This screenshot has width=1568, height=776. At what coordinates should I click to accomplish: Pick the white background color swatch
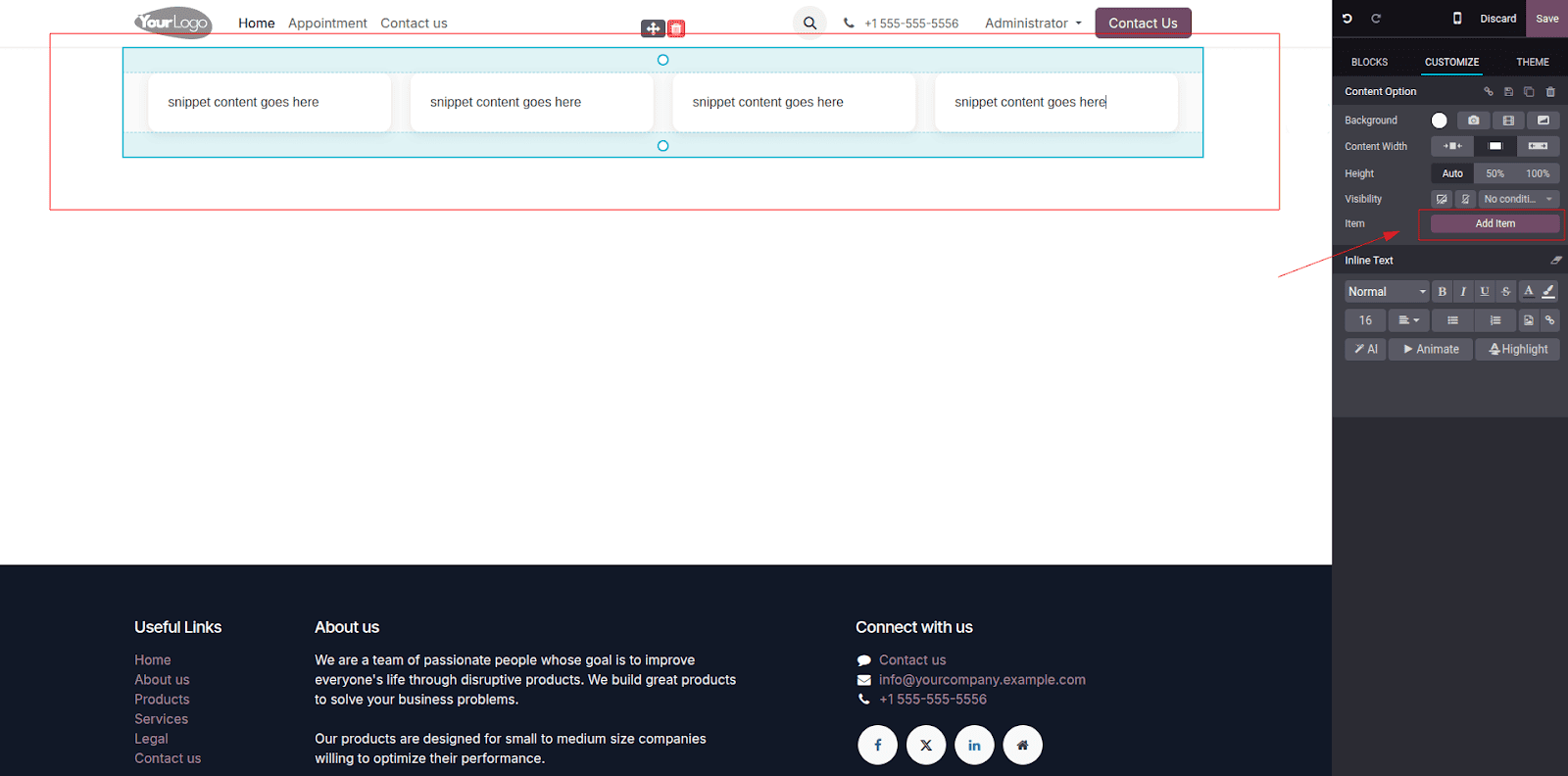[x=1439, y=121]
